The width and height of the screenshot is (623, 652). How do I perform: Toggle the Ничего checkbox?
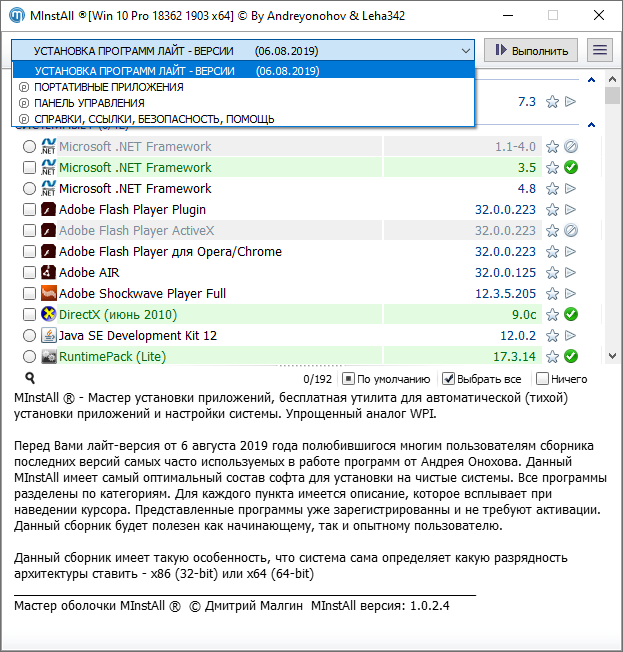[542, 379]
